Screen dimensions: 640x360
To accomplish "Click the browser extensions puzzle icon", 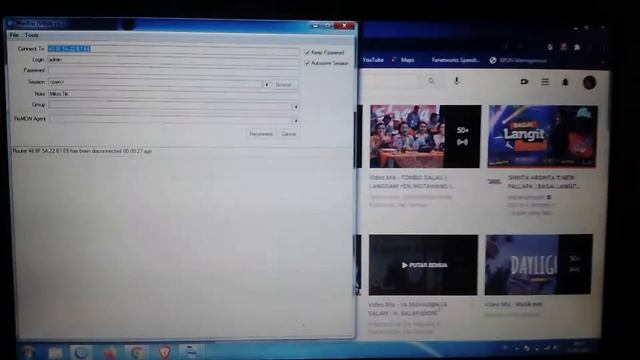I will click(x=577, y=47).
